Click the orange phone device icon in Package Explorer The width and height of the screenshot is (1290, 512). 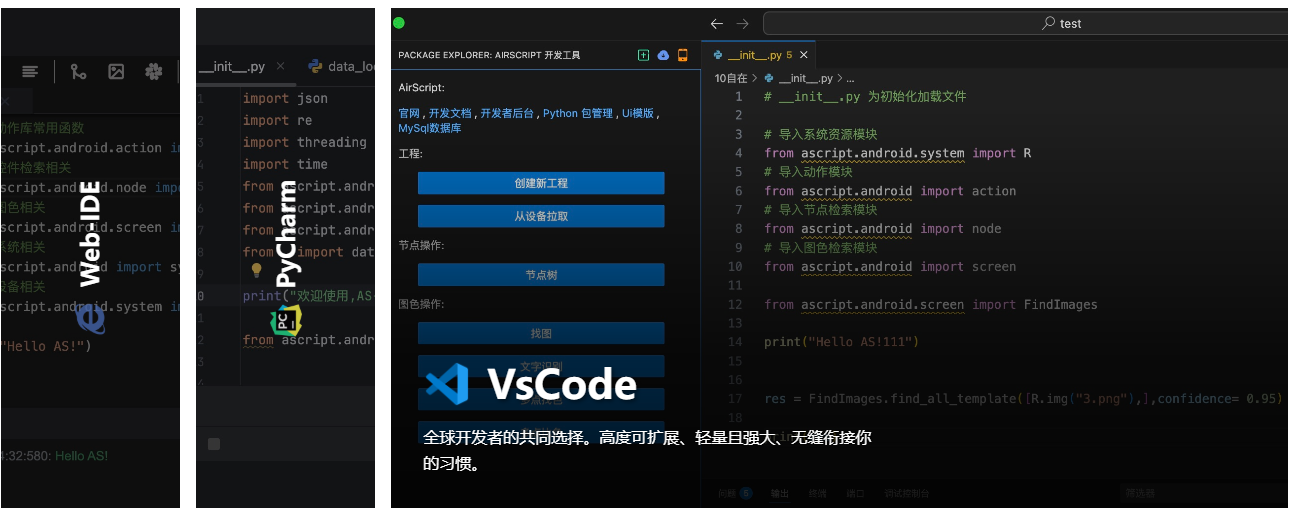click(683, 55)
